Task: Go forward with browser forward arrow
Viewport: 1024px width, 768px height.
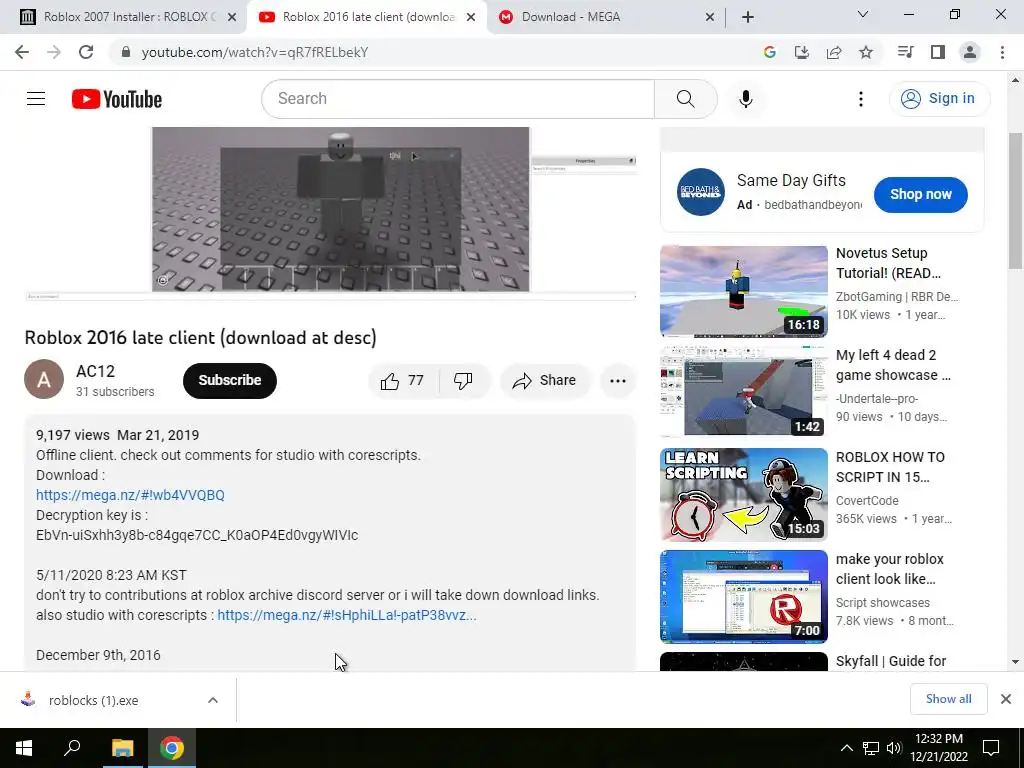Action: click(x=54, y=52)
